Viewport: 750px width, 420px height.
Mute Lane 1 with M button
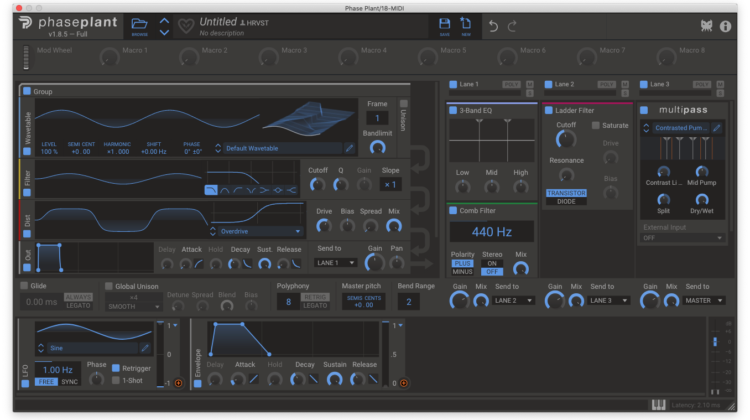click(529, 84)
